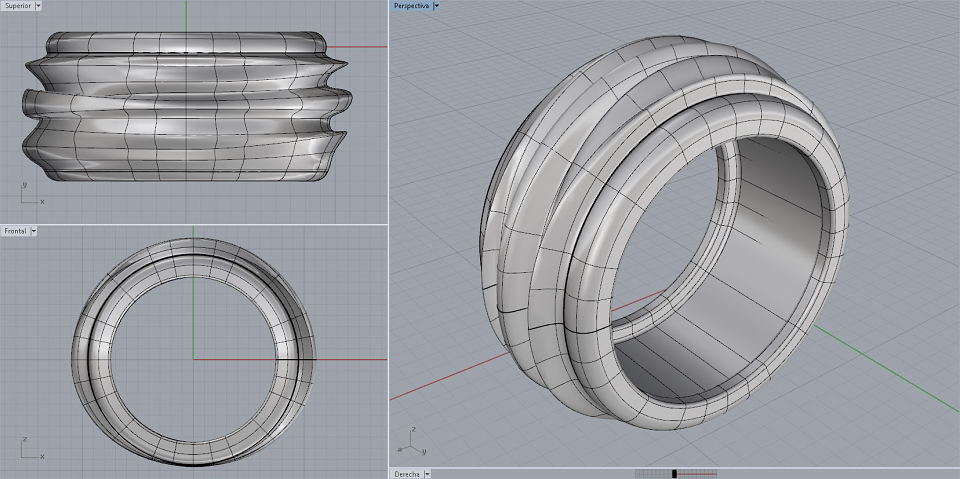Open the Superior viewport dropdown arrow
The height and width of the screenshot is (479, 960).
pyautogui.click(x=39, y=6)
